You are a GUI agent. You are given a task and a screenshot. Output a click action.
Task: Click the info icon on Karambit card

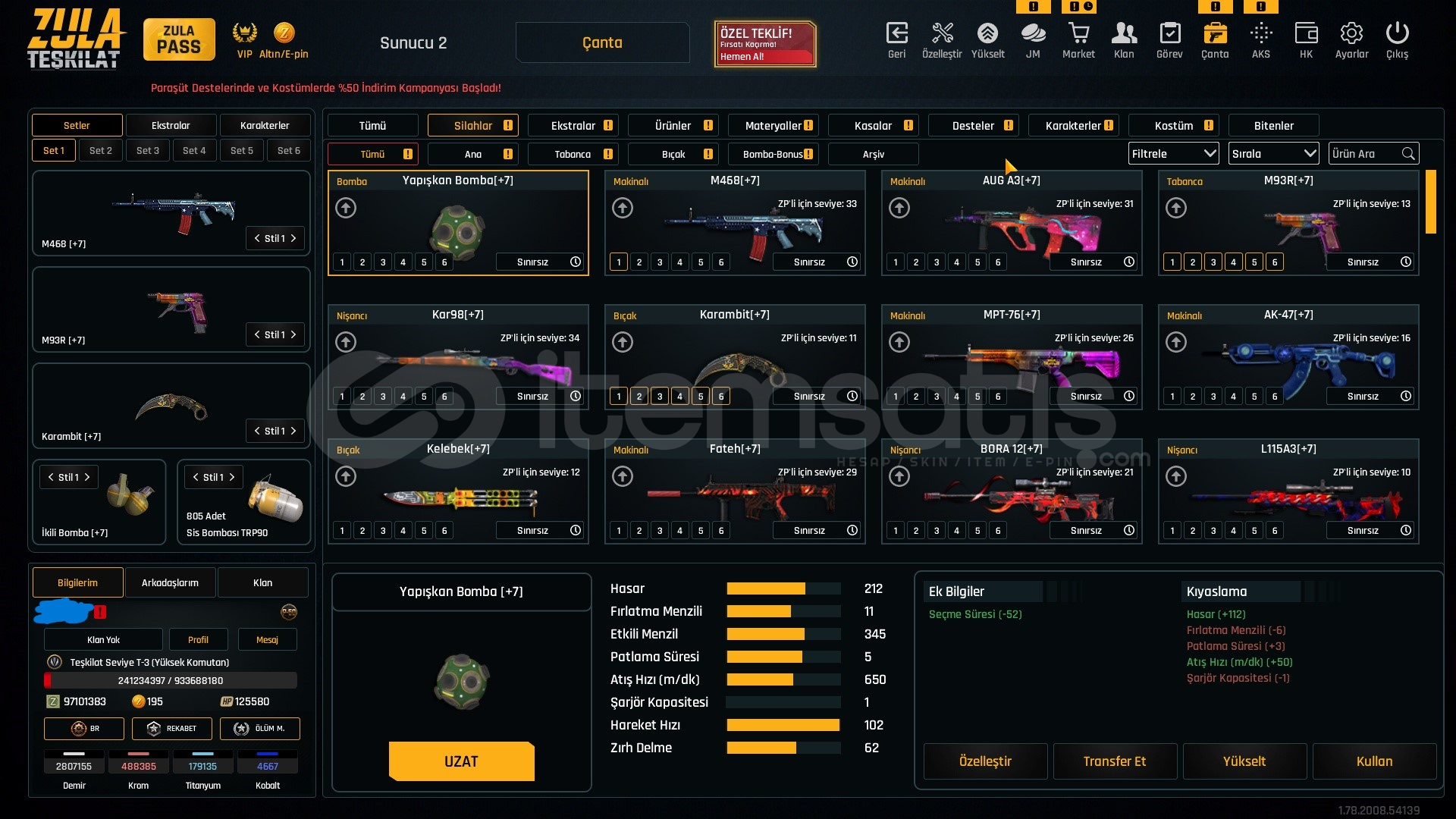(852, 396)
